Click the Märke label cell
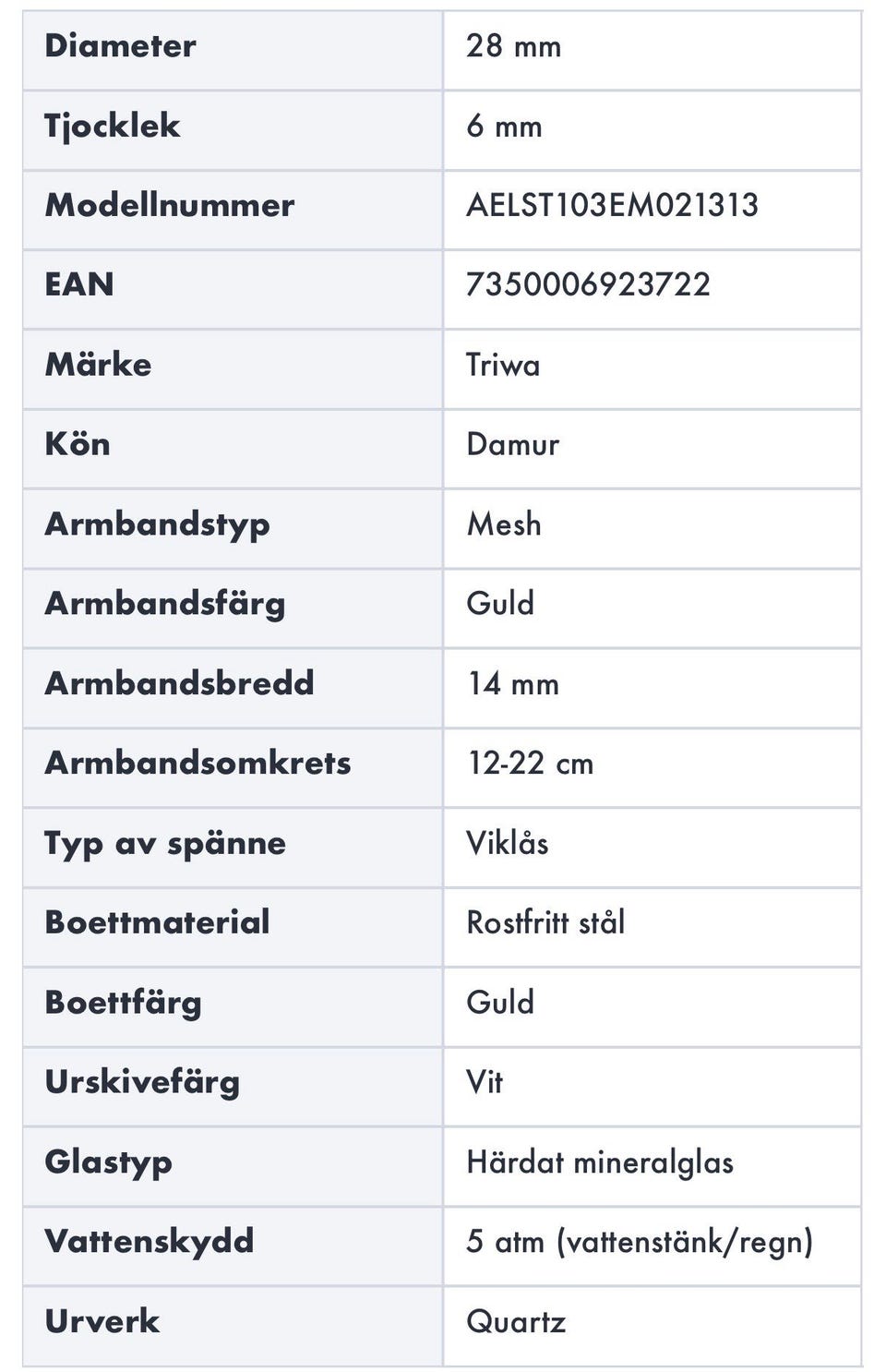Viewport: 886px width, 1372px height. tap(98, 365)
